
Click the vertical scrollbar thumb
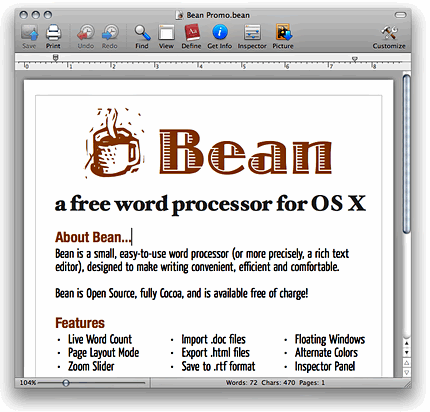click(x=406, y=154)
